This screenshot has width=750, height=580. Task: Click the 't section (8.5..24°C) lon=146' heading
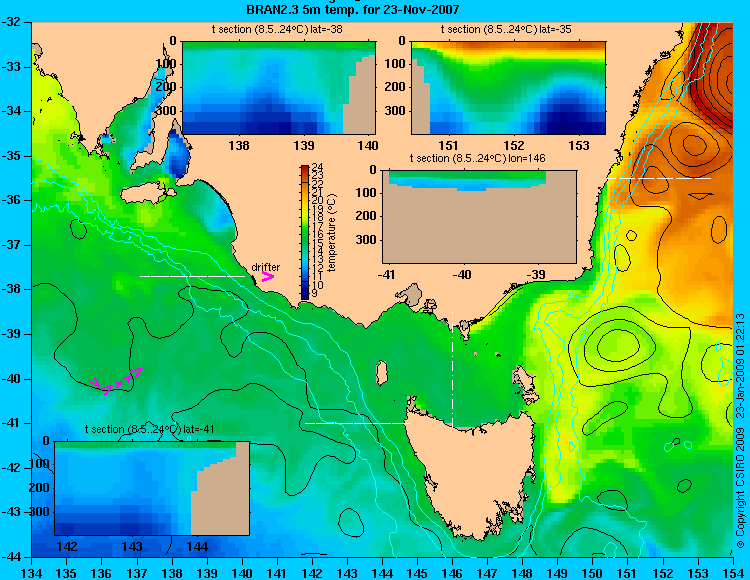coord(477,158)
